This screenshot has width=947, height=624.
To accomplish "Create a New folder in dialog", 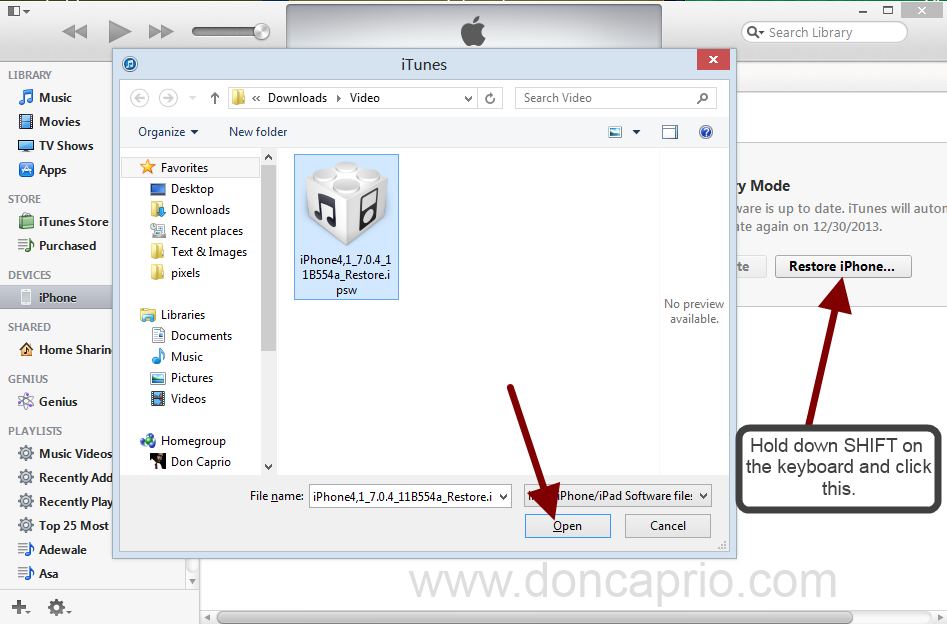I will pyautogui.click(x=258, y=132).
